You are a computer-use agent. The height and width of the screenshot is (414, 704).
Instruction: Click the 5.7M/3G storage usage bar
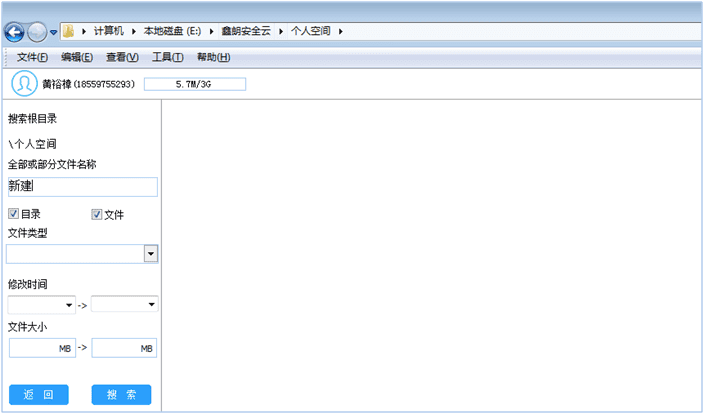[x=195, y=84]
